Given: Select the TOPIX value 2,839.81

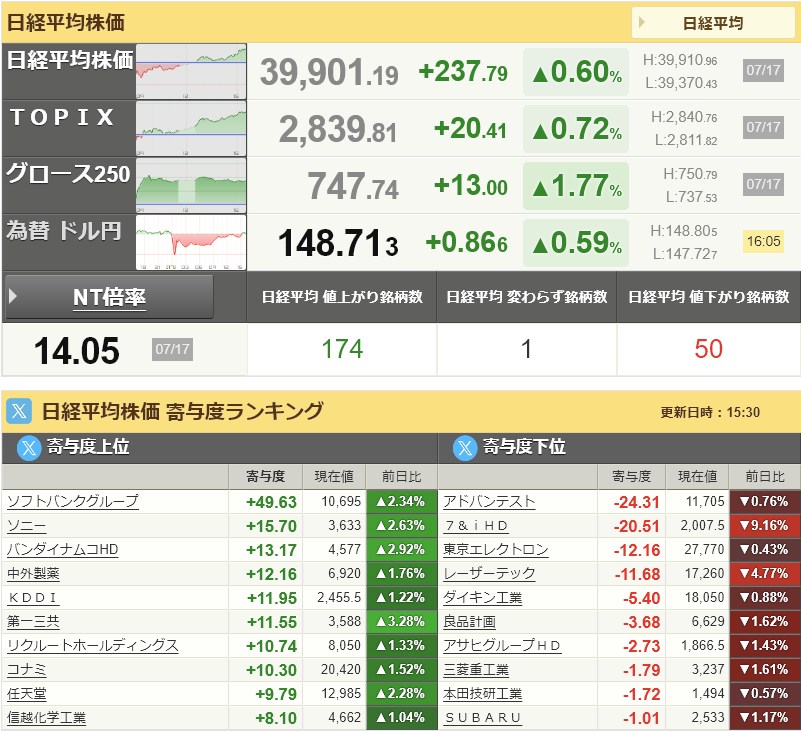Looking at the screenshot, I should (338, 129).
